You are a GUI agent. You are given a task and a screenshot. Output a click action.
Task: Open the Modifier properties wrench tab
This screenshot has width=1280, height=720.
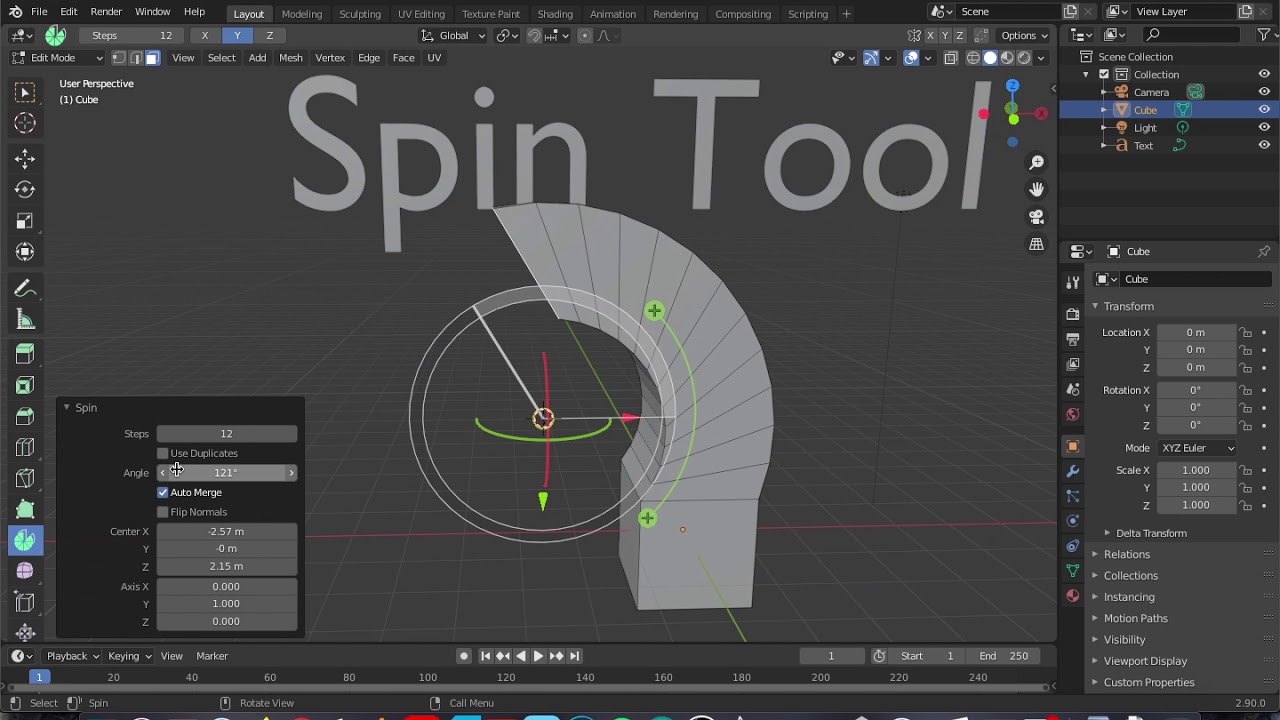click(x=1073, y=471)
